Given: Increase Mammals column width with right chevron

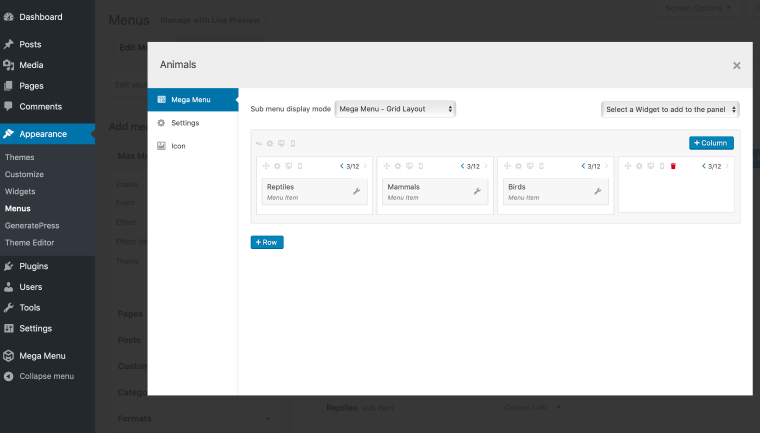Looking at the screenshot, I should point(486,166).
